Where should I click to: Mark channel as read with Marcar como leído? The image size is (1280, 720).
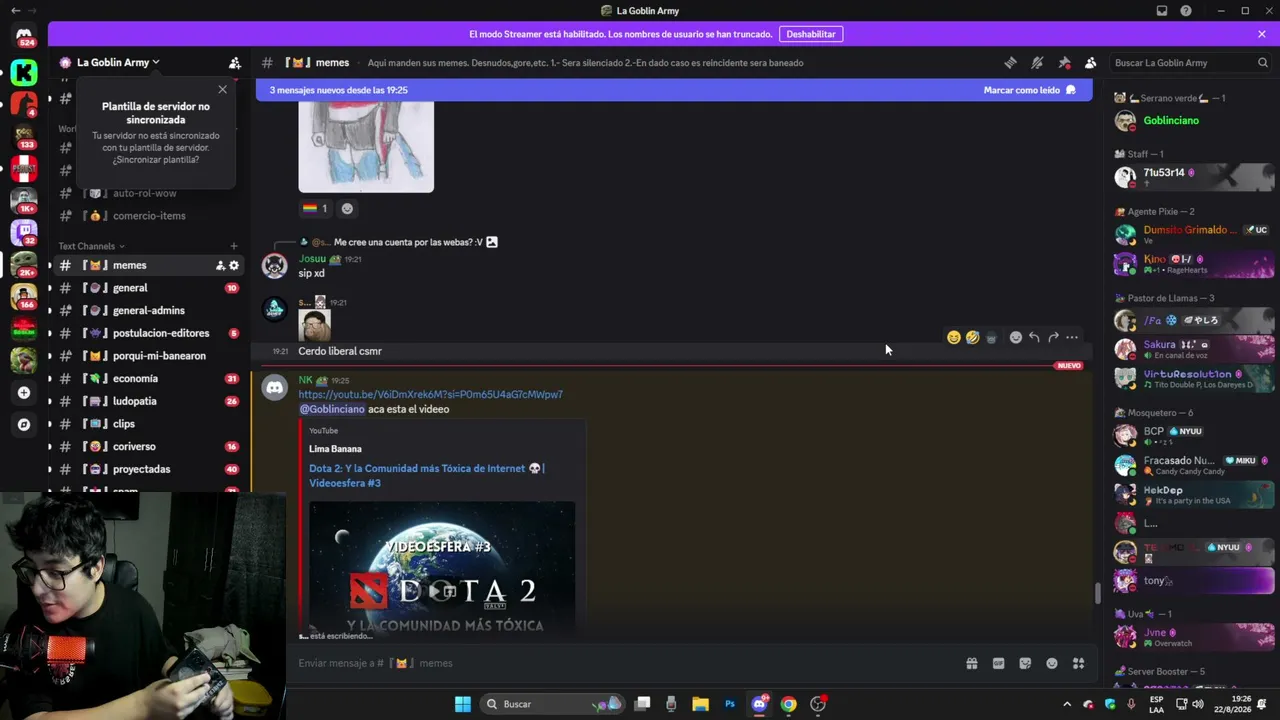coord(1029,90)
